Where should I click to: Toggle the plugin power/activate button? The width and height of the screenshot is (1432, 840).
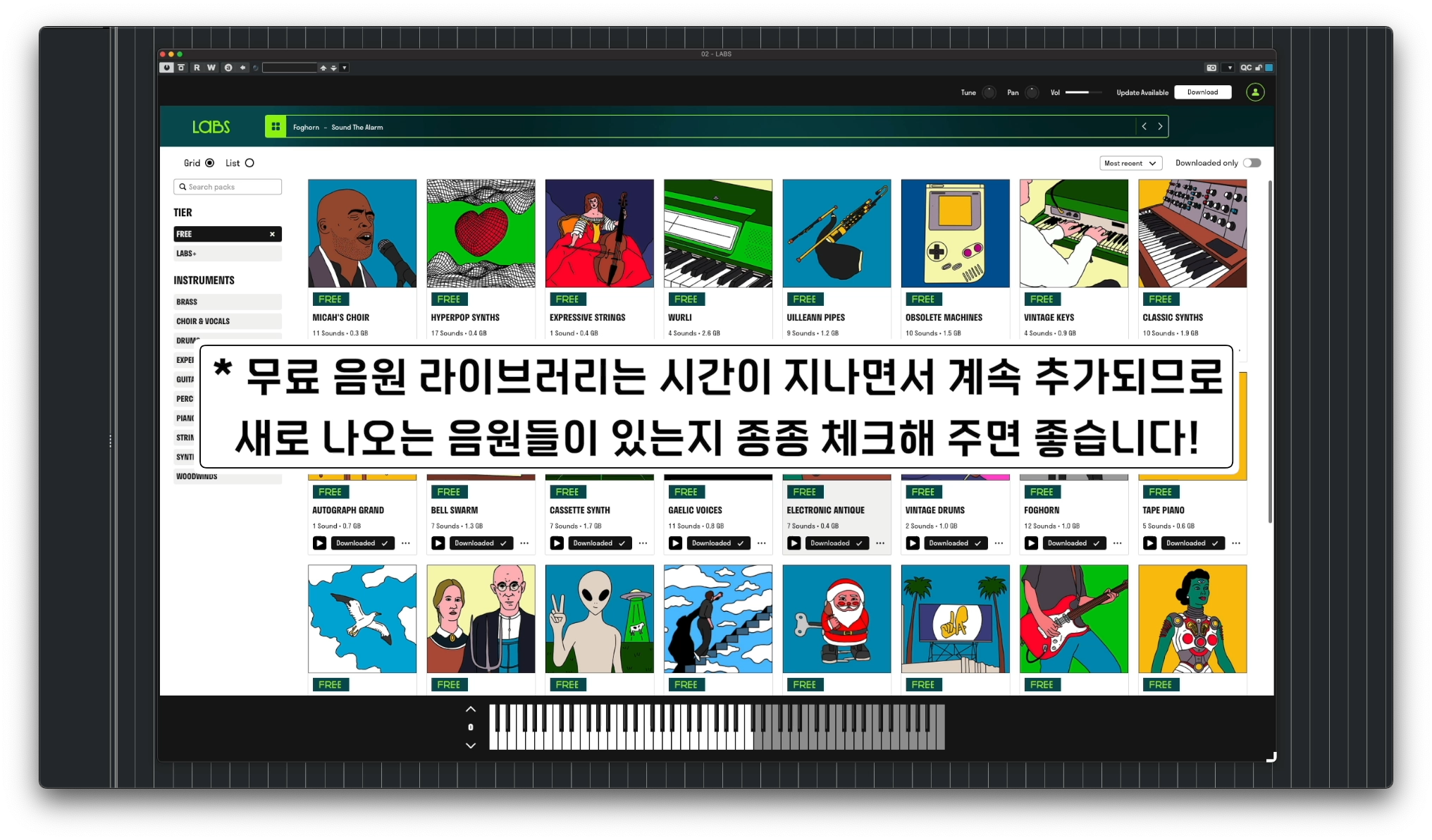(x=166, y=68)
